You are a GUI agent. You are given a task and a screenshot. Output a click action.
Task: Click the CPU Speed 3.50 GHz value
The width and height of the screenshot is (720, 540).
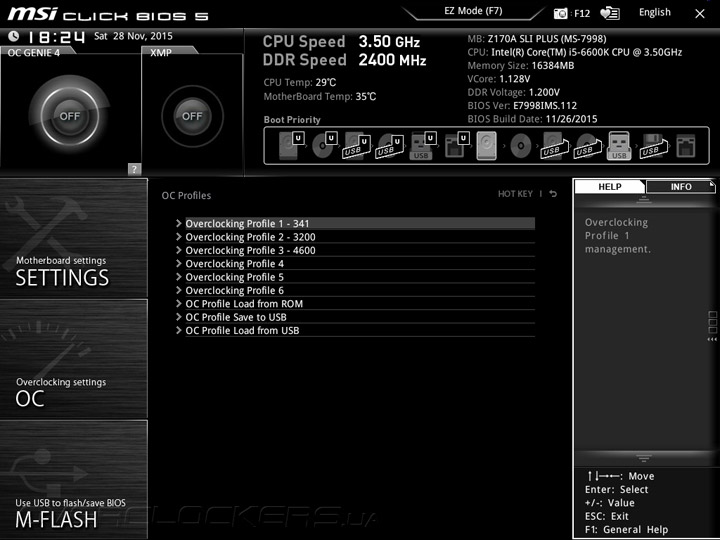tap(389, 42)
